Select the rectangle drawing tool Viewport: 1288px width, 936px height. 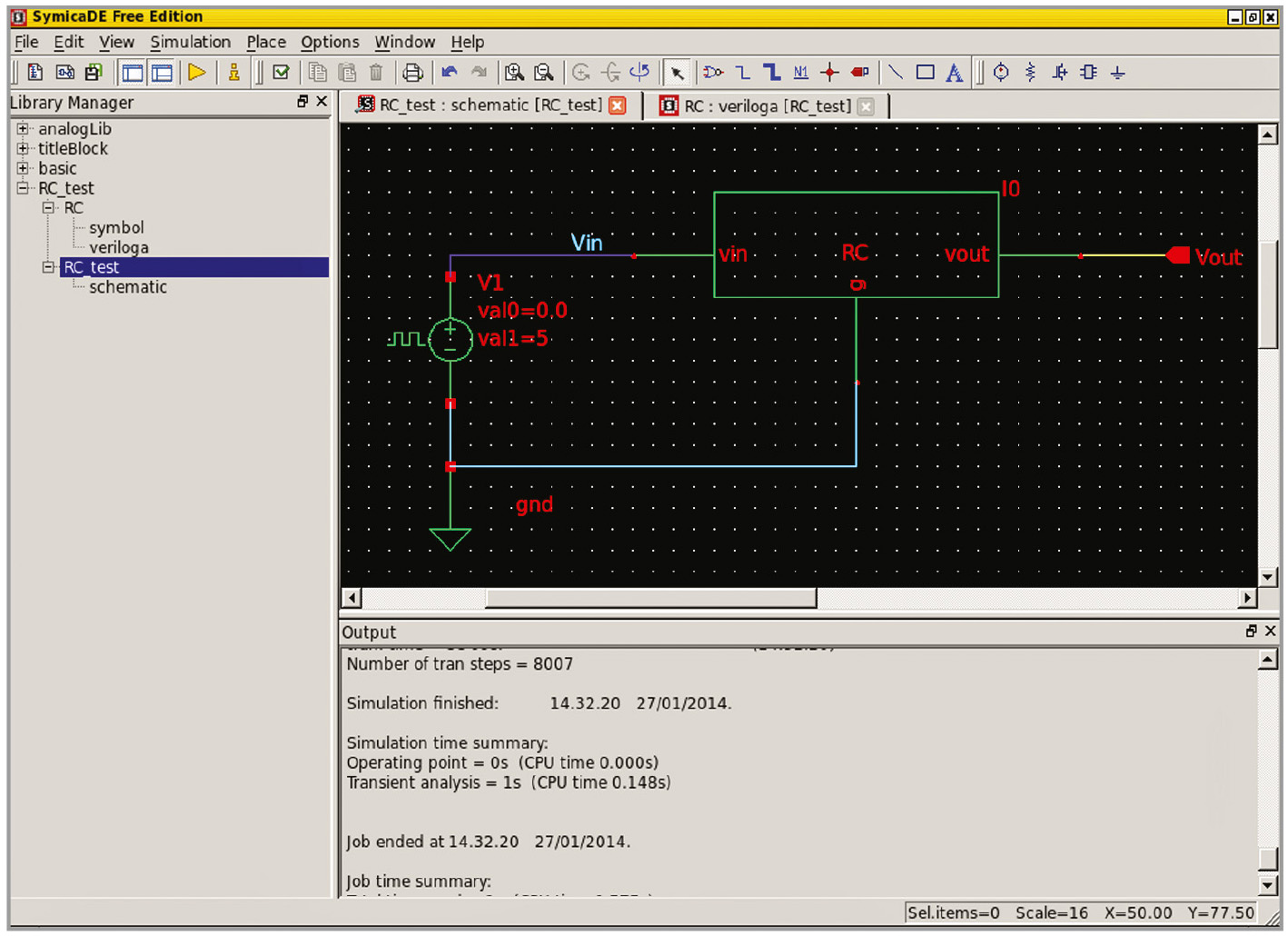click(x=925, y=72)
